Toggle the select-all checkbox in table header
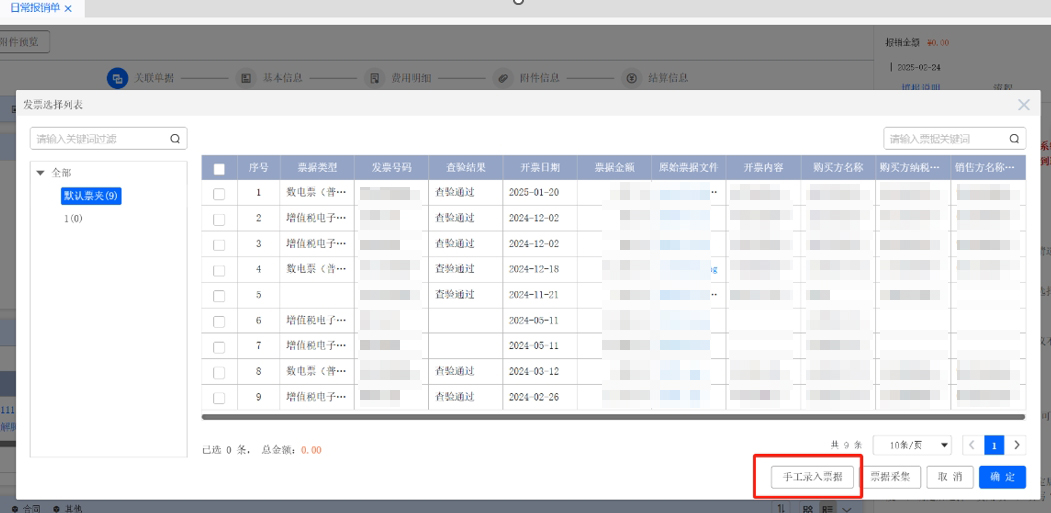Viewport: 1051px width, 513px height. (219, 168)
